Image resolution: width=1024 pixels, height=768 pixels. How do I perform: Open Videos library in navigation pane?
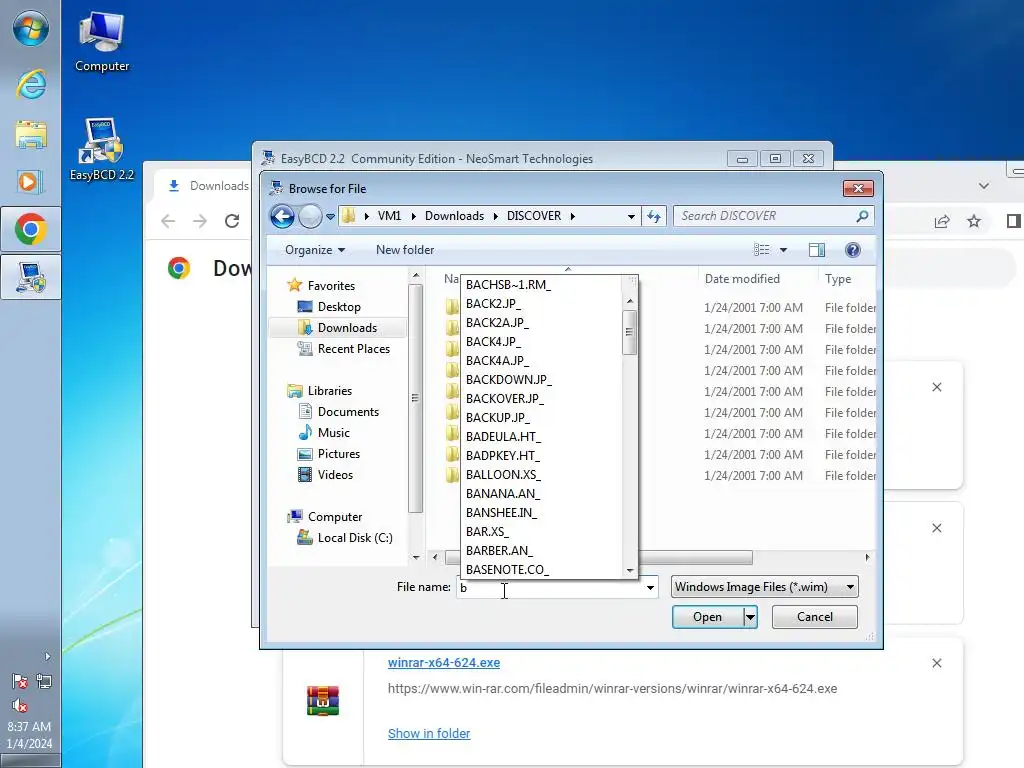334,475
